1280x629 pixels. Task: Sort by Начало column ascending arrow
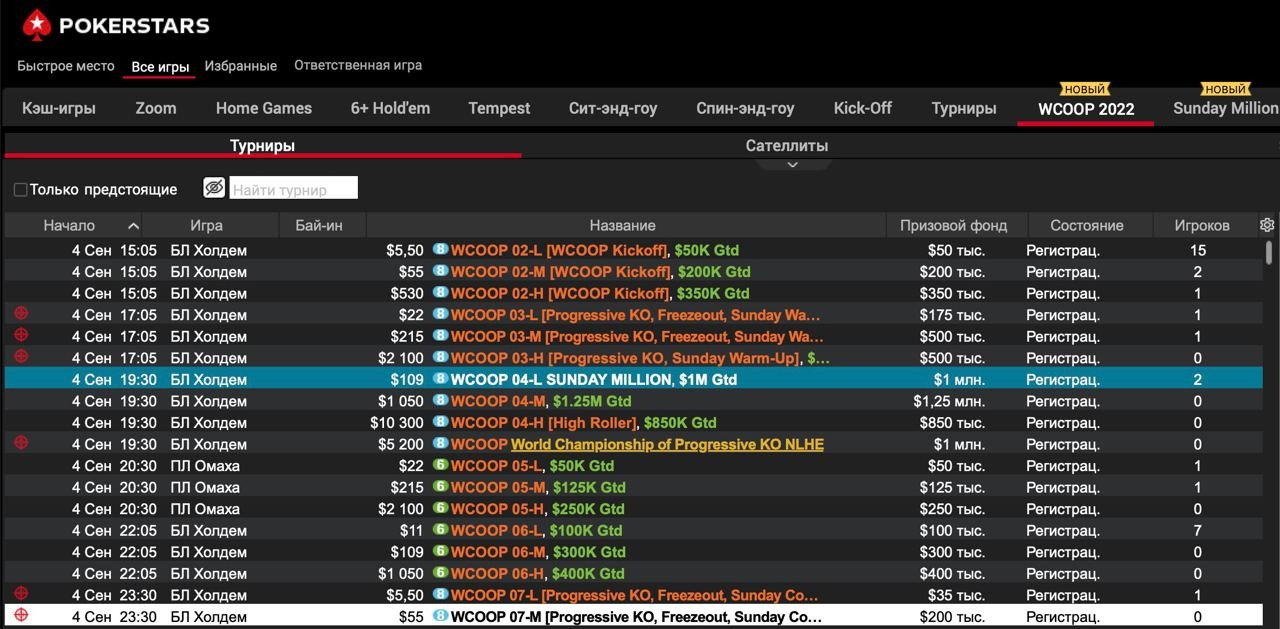pos(133,226)
